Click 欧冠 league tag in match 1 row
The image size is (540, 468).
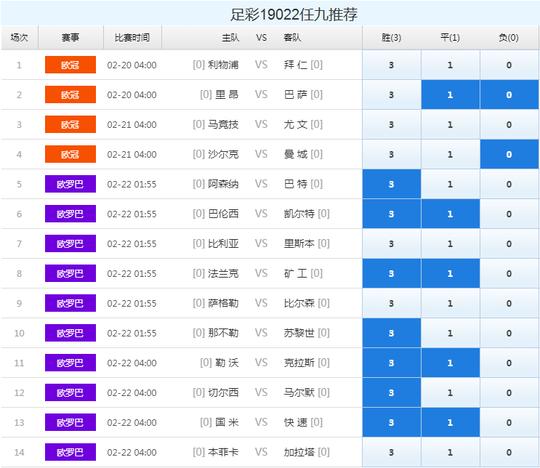point(70,65)
